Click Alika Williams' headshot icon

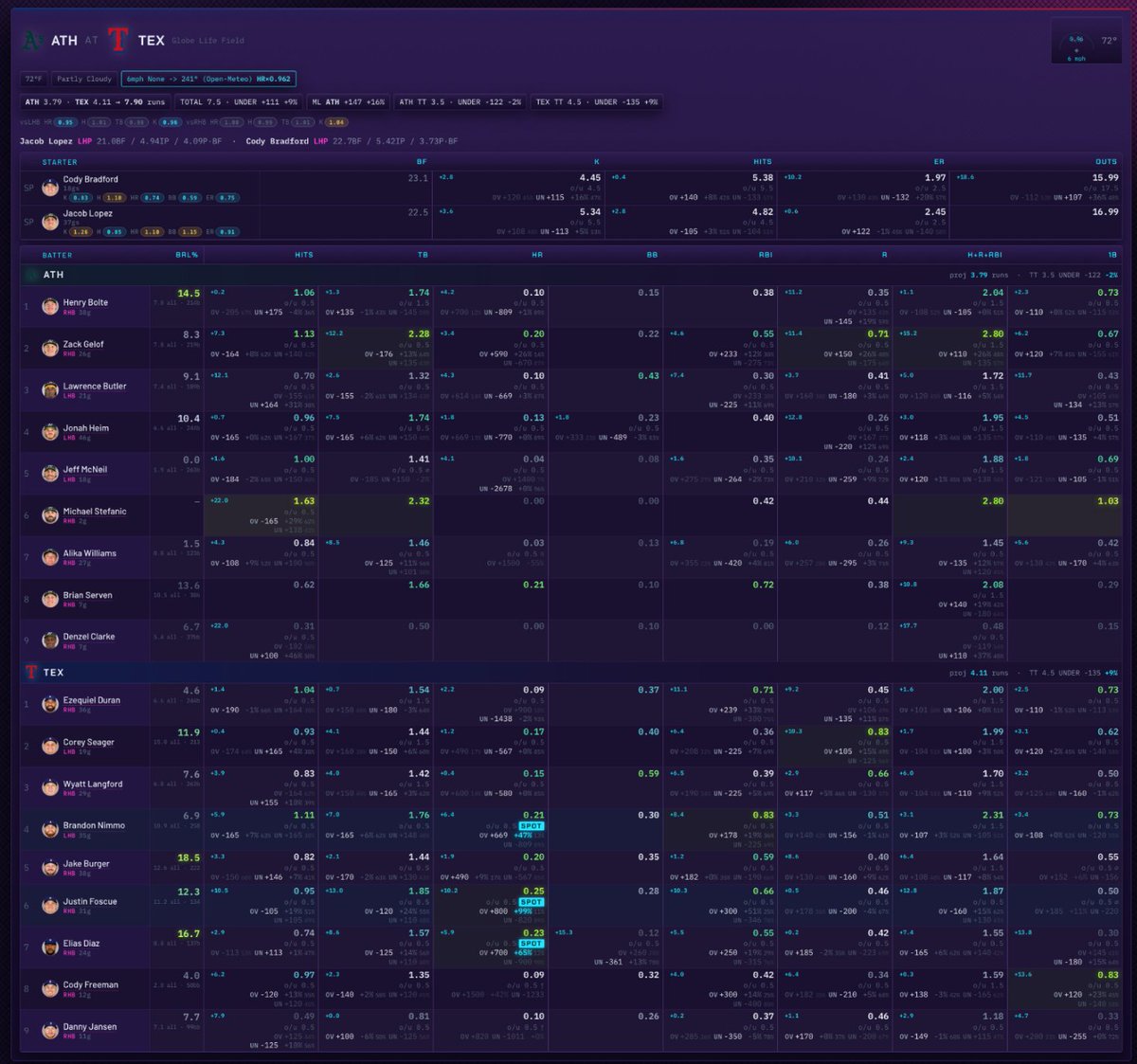(50, 557)
